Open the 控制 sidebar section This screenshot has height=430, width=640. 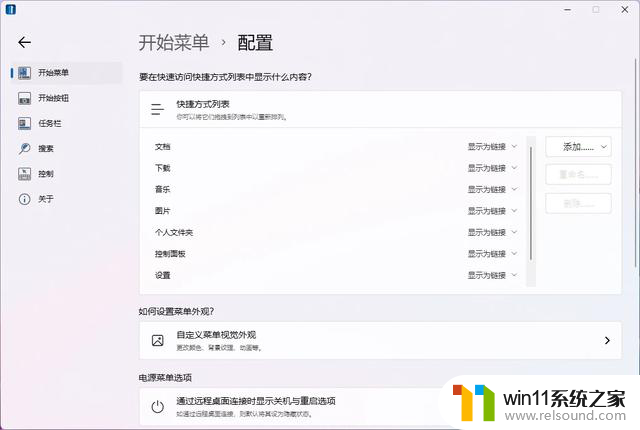click(x=67, y=174)
